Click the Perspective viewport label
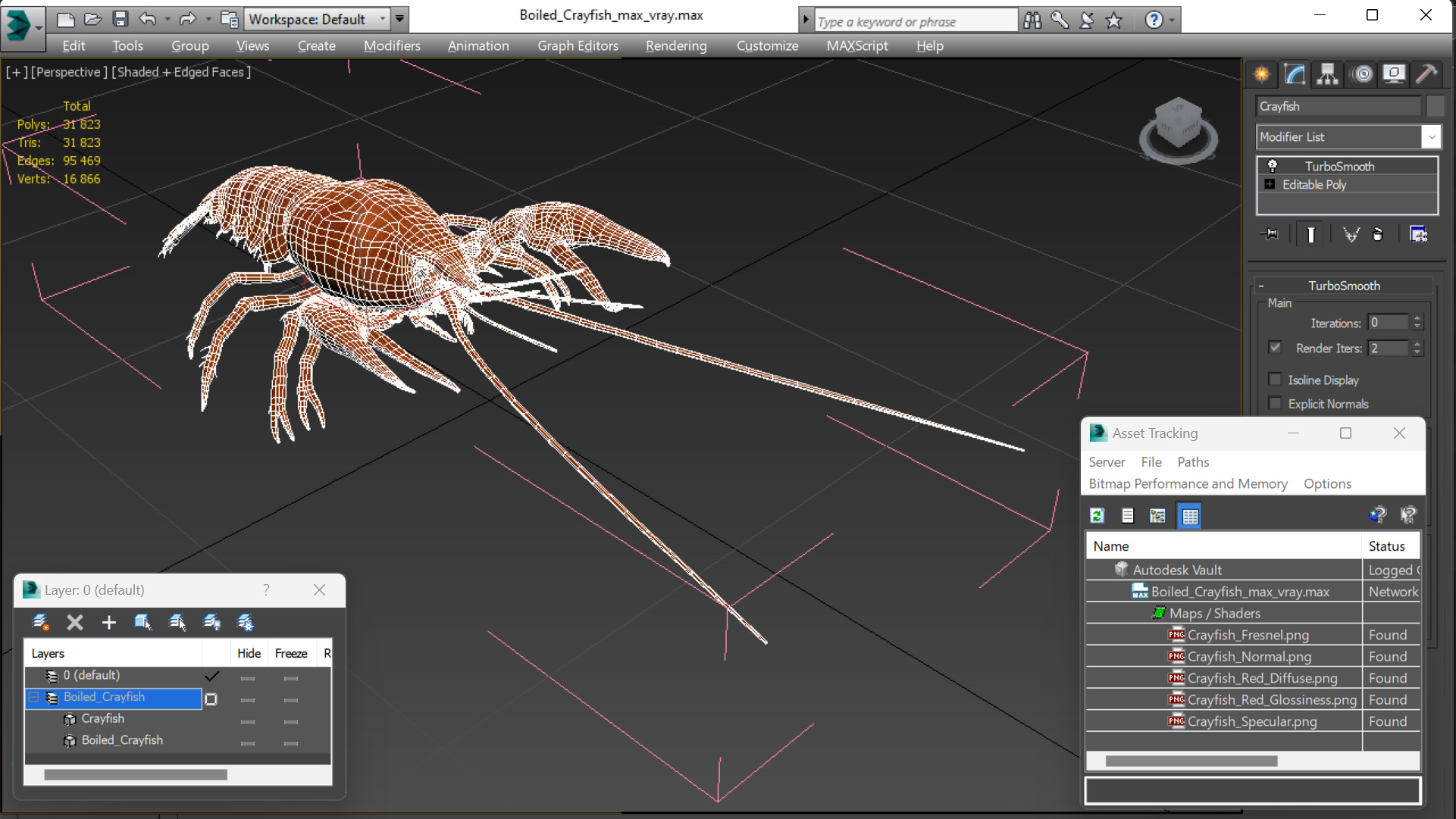Image resolution: width=1456 pixels, height=819 pixels. coord(68,72)
